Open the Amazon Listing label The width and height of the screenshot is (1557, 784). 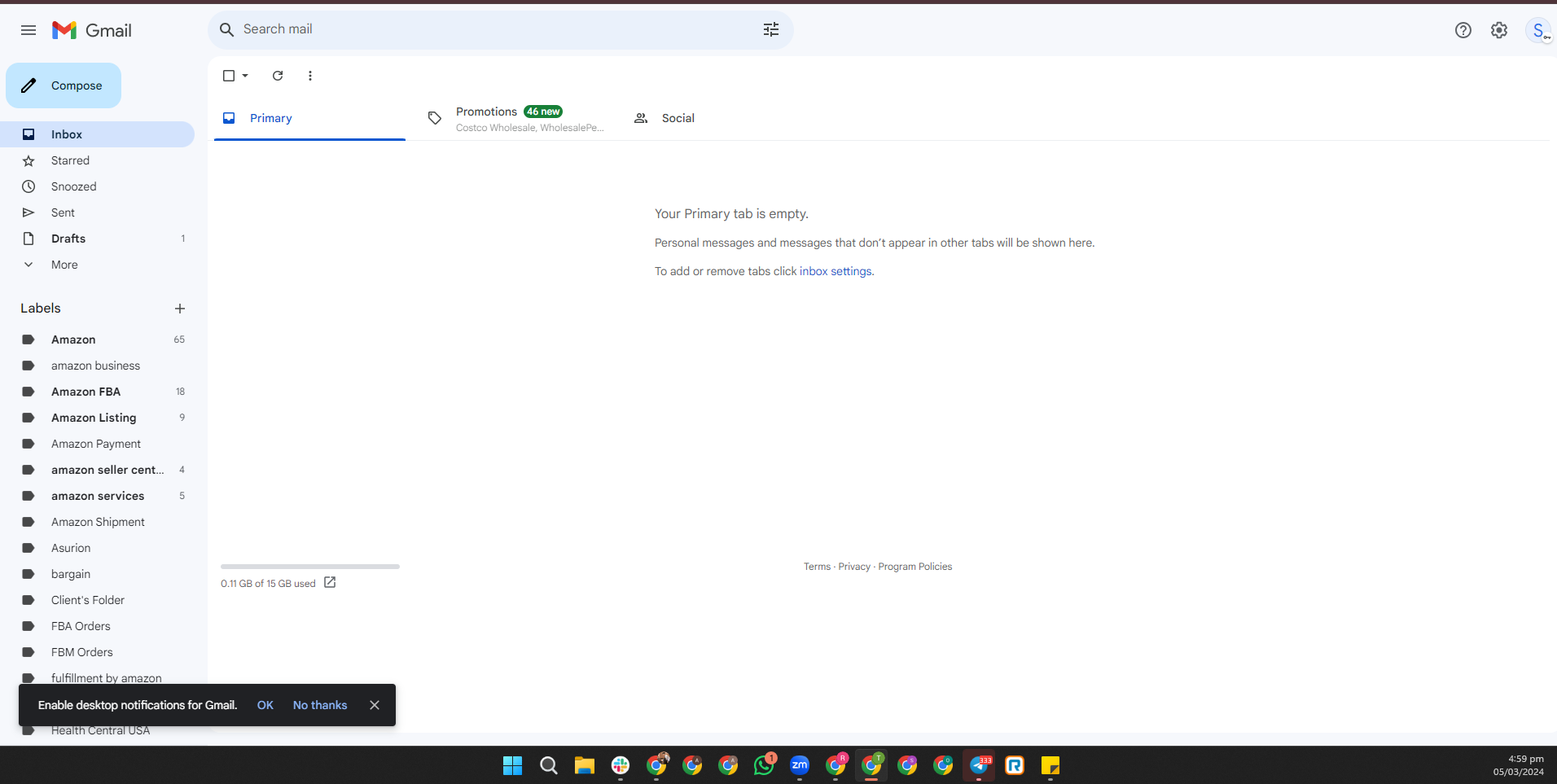coord(97,418)
